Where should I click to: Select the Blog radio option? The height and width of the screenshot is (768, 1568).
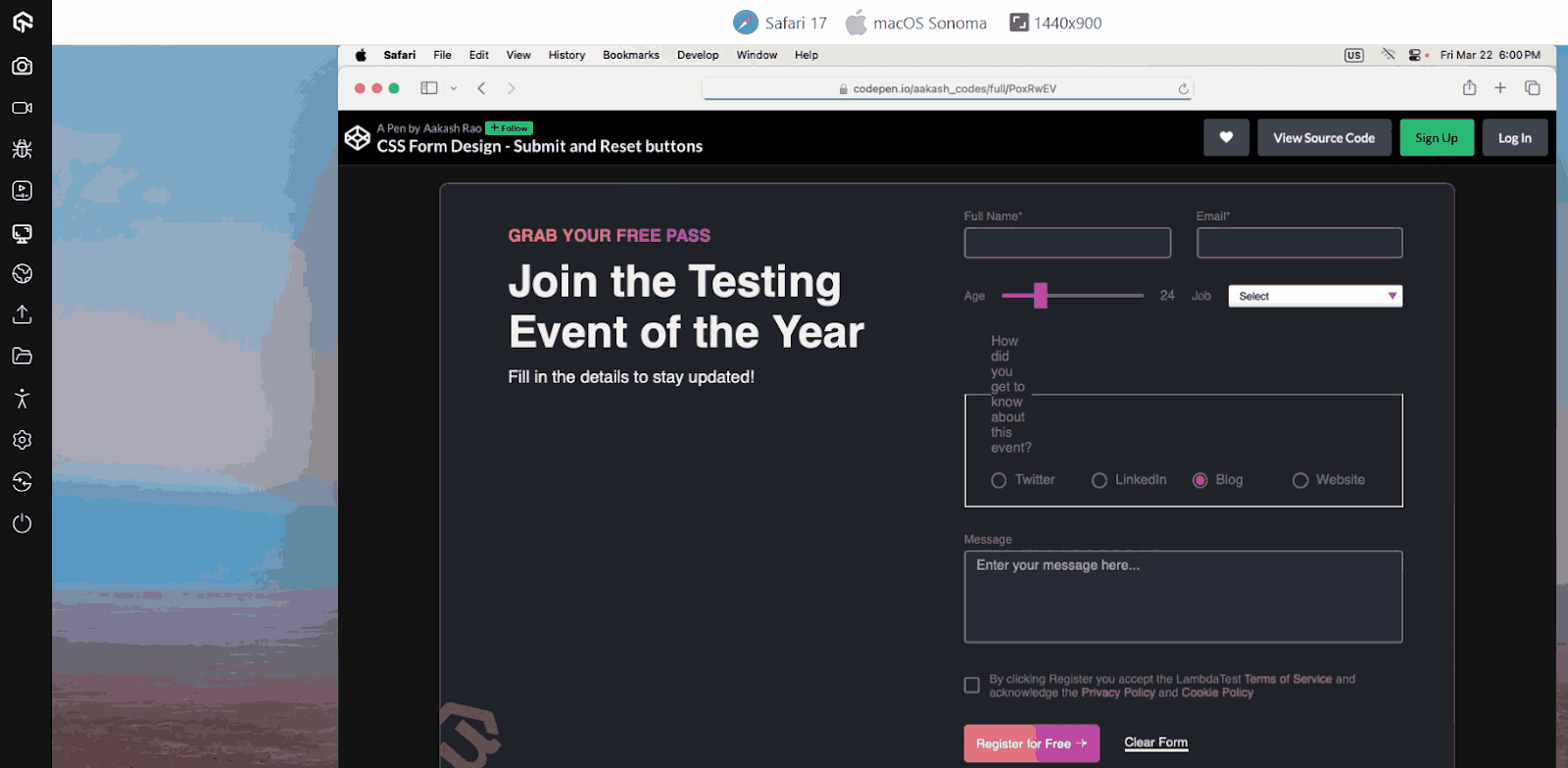coord(1200,480)
